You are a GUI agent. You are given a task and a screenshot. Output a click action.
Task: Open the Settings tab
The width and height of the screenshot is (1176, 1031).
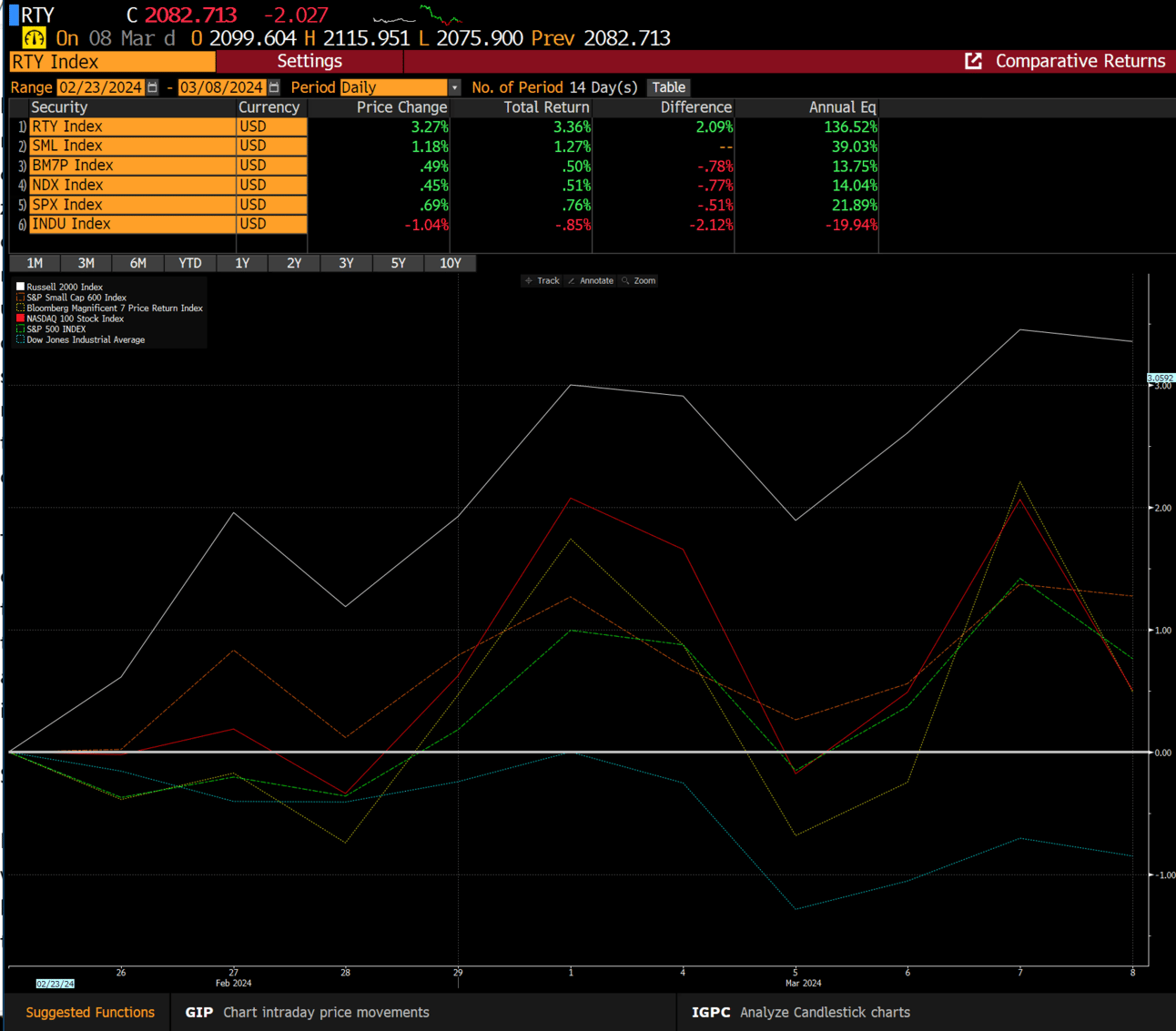click(x=309, y=61)
